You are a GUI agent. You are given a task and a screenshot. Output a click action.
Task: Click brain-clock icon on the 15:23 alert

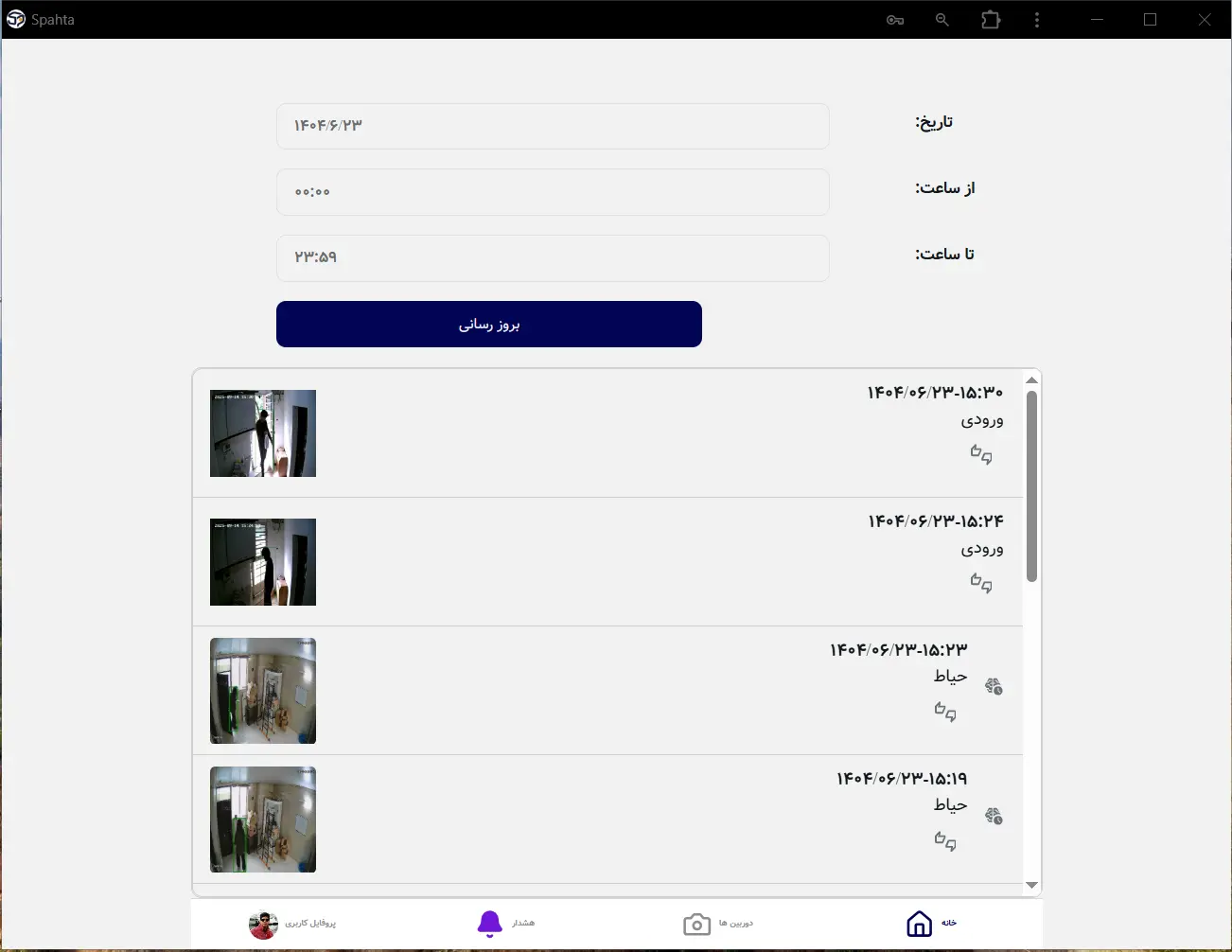[x=994, y=686]
